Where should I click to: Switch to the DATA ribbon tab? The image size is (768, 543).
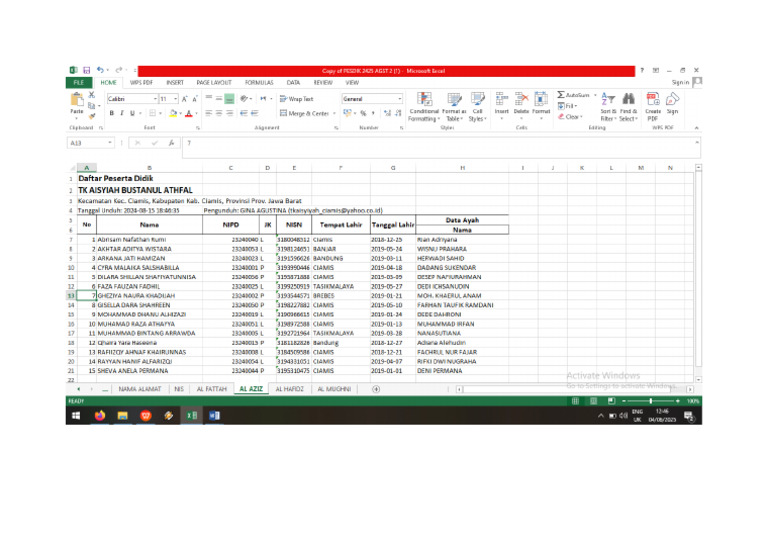coord(293,83)
